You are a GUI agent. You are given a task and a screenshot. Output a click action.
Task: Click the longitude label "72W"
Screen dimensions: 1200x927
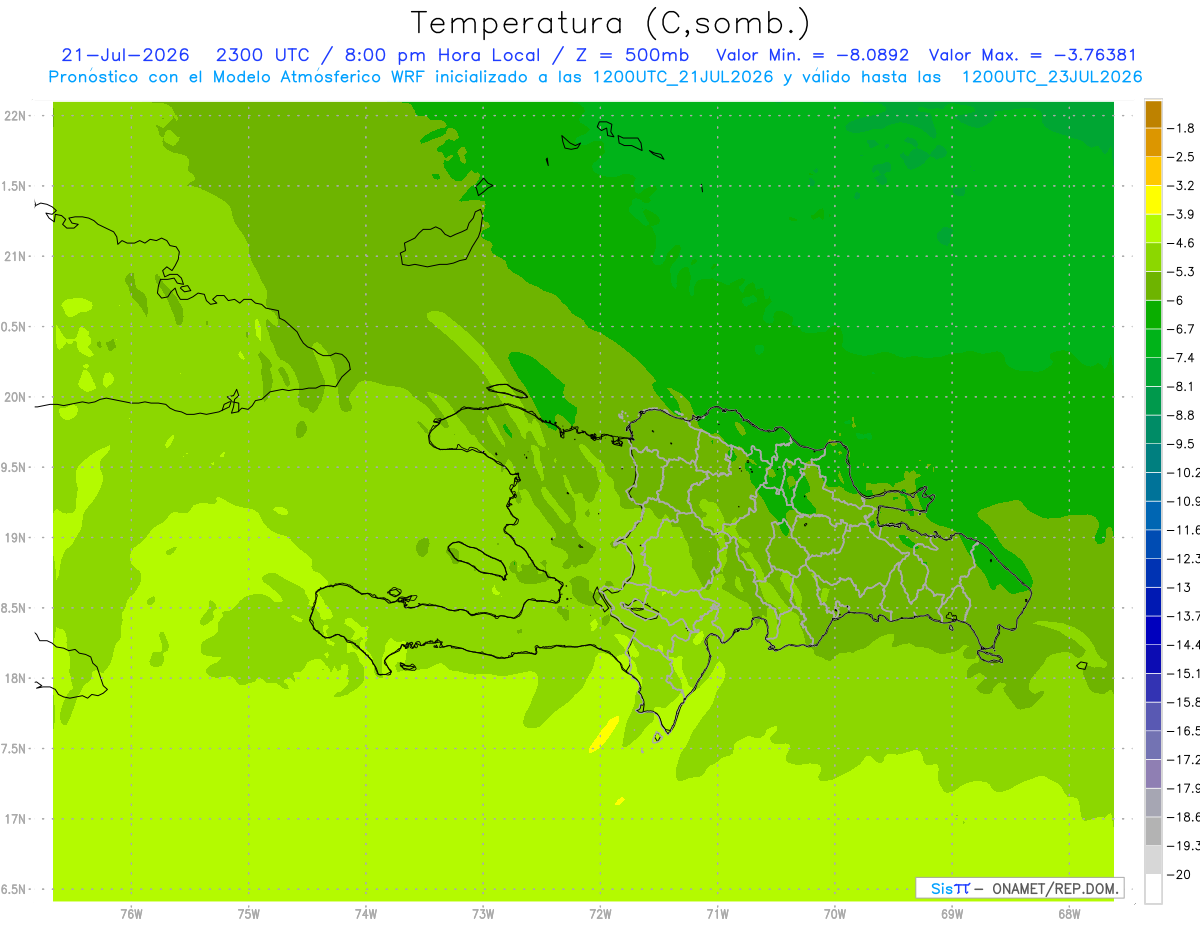[x=600, y=913]
